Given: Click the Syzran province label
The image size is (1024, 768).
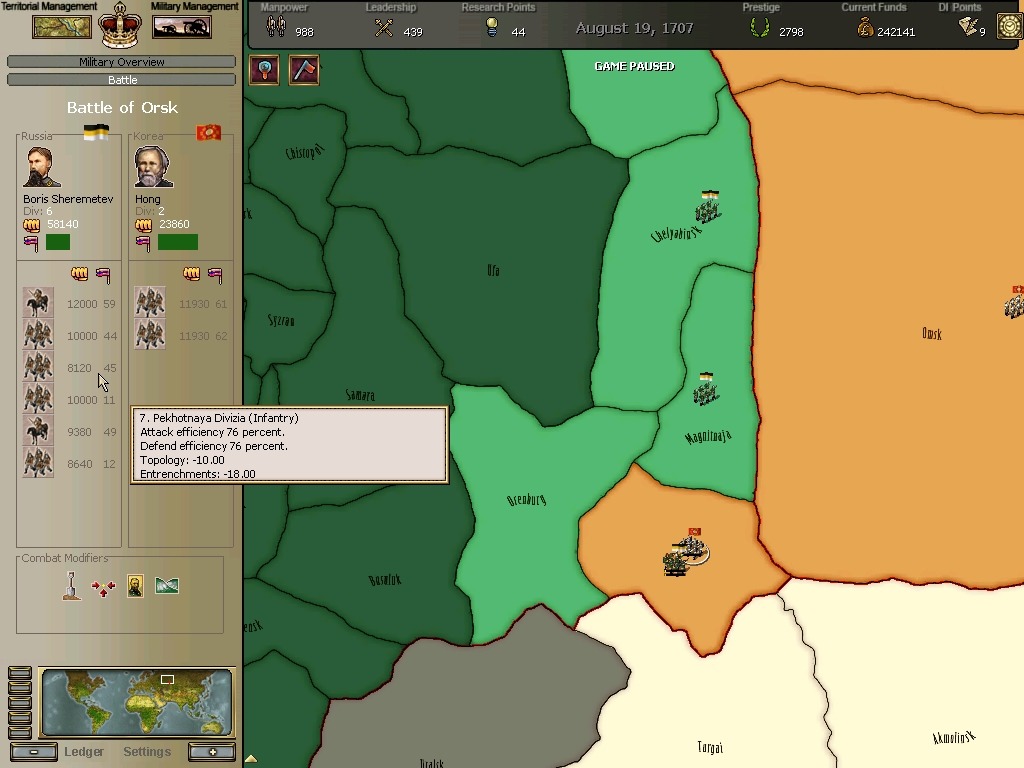Looking at the screenshot, I should pos(281,320).
